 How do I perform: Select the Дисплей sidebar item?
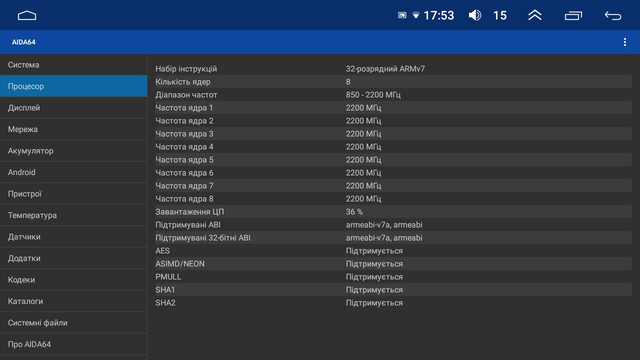[x=73, y=108]
